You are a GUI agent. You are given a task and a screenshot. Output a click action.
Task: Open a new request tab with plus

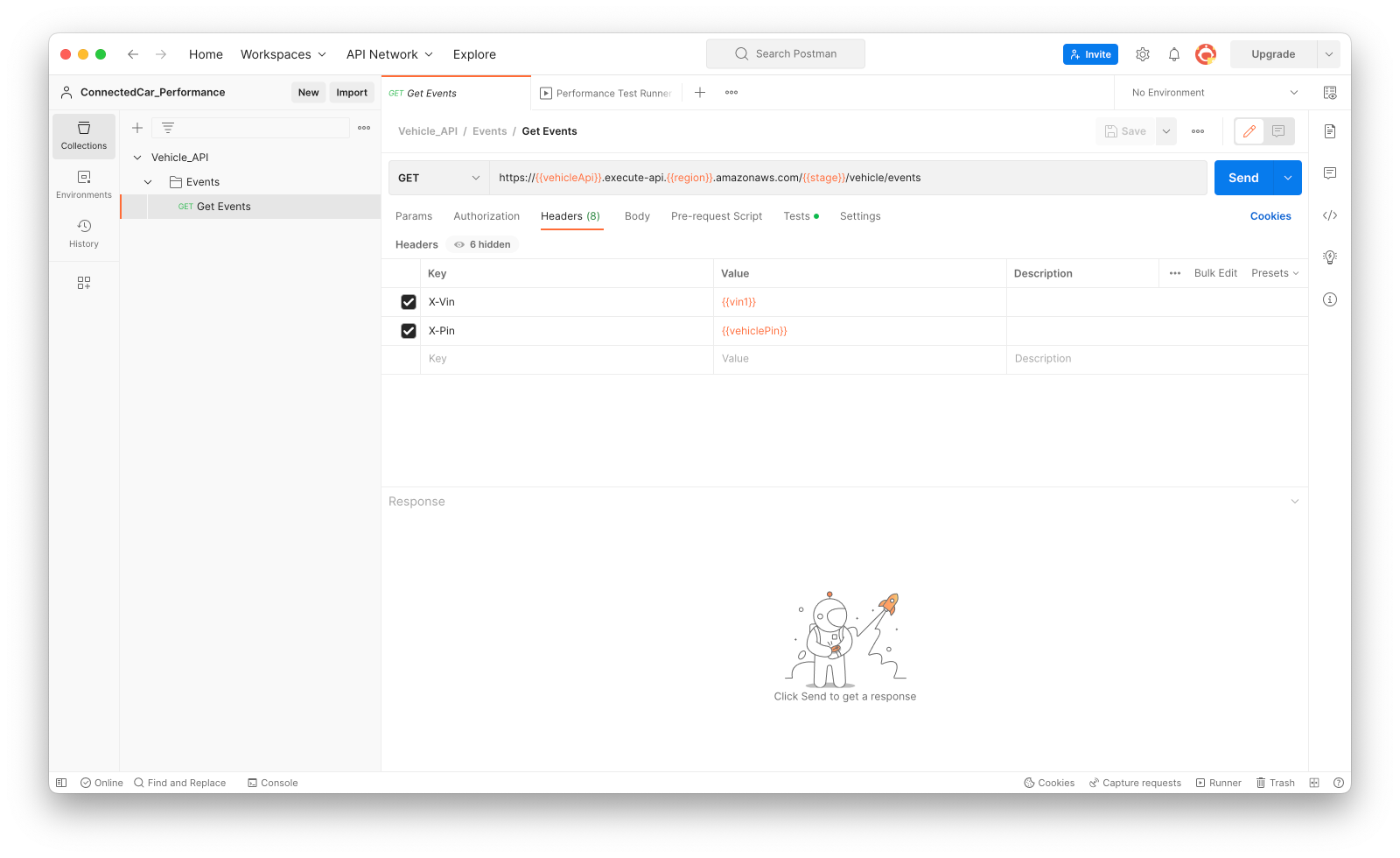point(700,92)
